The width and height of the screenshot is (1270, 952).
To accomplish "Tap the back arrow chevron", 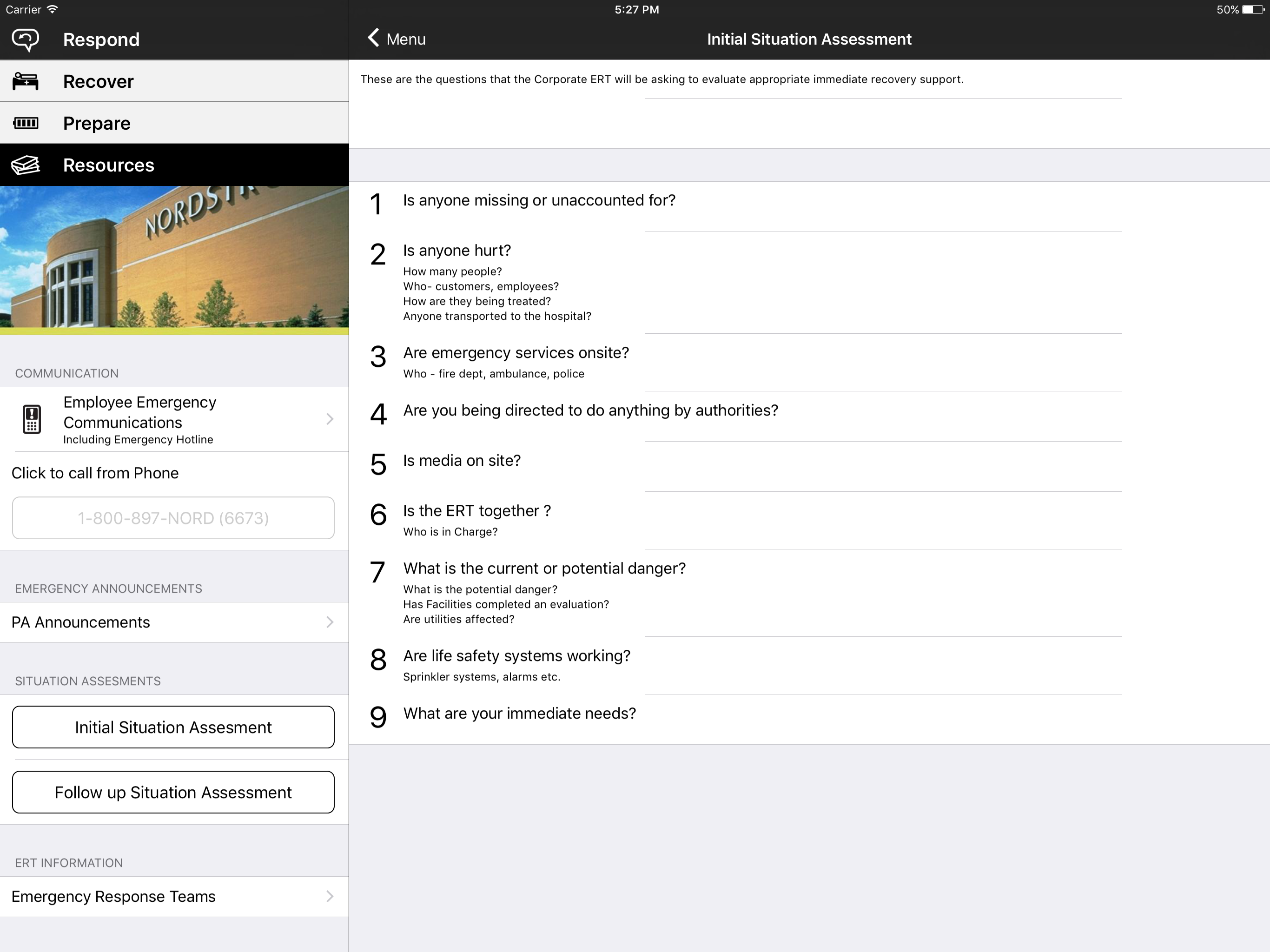I will [373, 39].
